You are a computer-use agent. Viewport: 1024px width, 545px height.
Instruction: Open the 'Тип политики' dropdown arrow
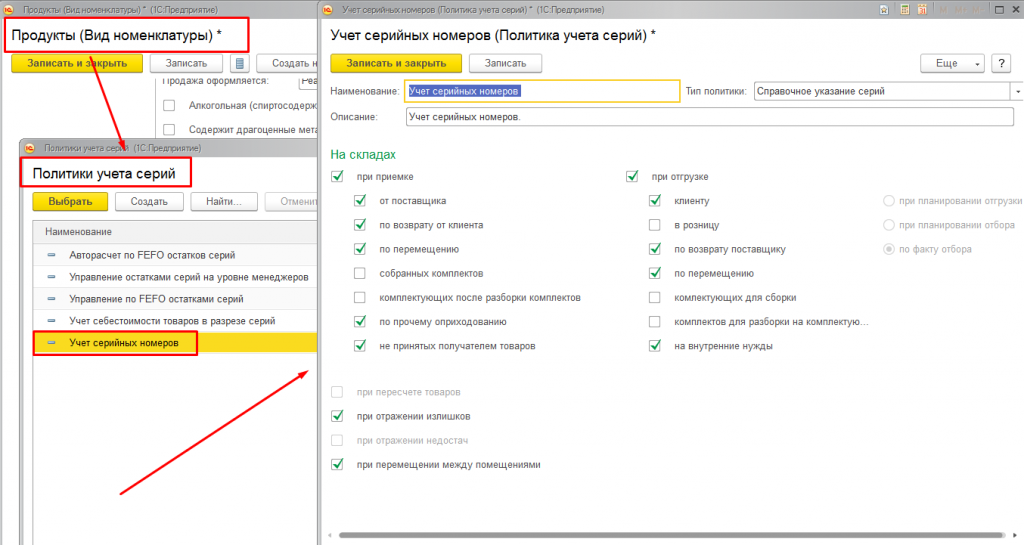tap(1017, 91)
